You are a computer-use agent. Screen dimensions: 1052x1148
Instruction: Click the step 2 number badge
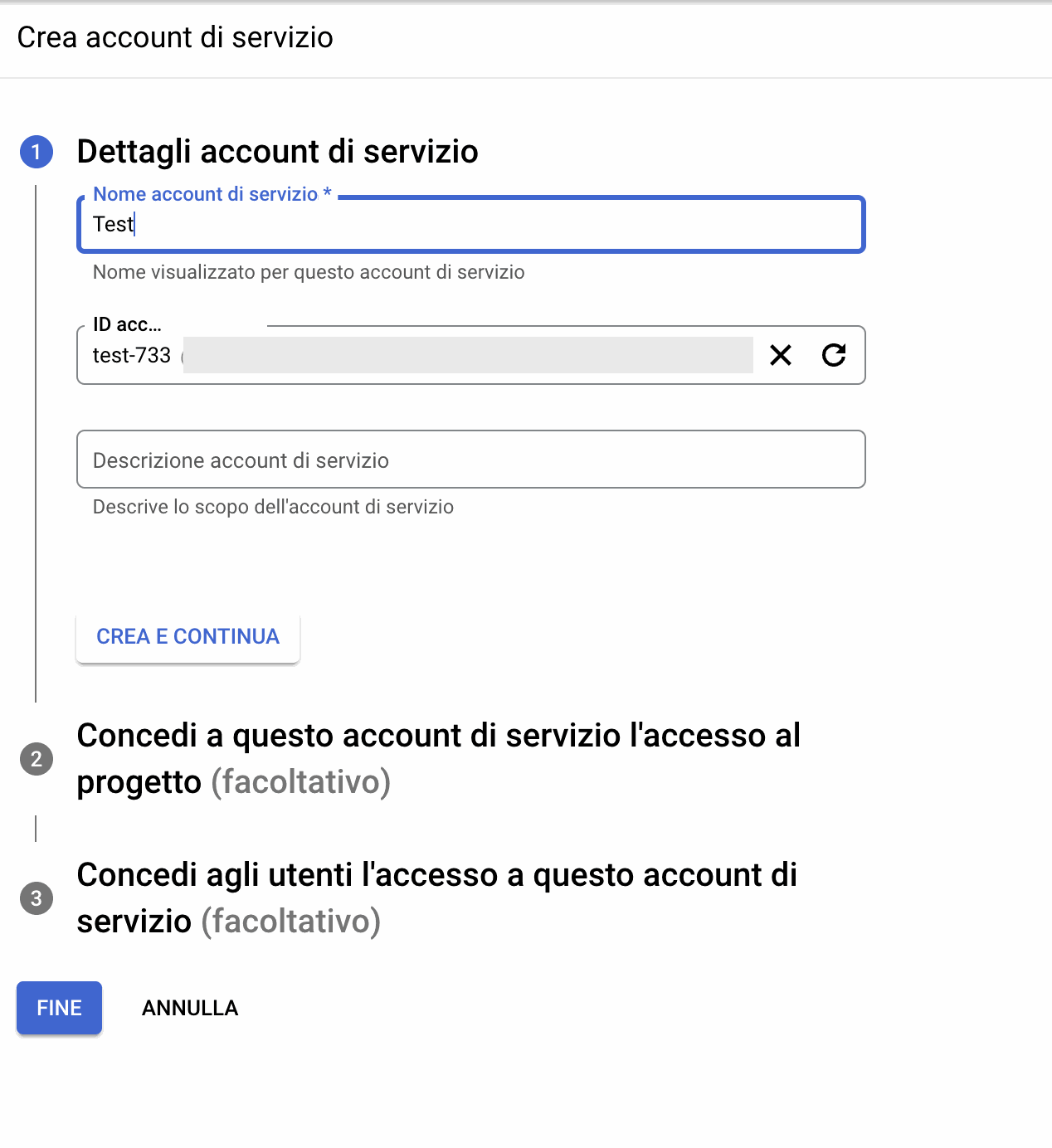tap(37, 759)
